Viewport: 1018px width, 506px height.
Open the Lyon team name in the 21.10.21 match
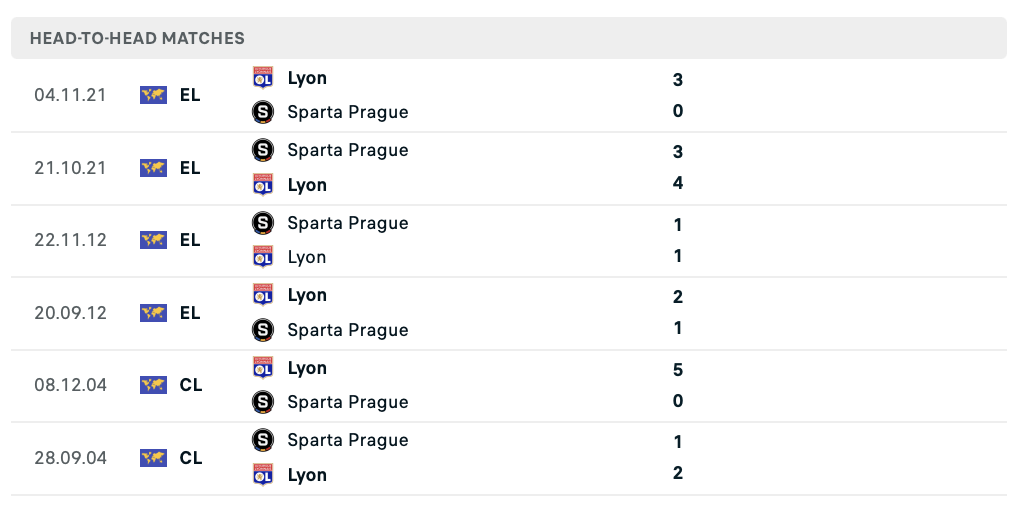pyautogui.click(x=307, y=185)
